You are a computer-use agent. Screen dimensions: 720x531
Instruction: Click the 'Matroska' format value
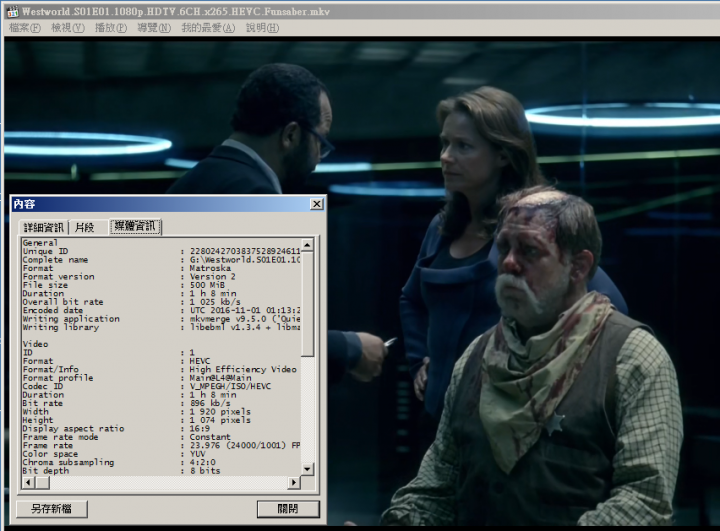[x=210, y=268]
